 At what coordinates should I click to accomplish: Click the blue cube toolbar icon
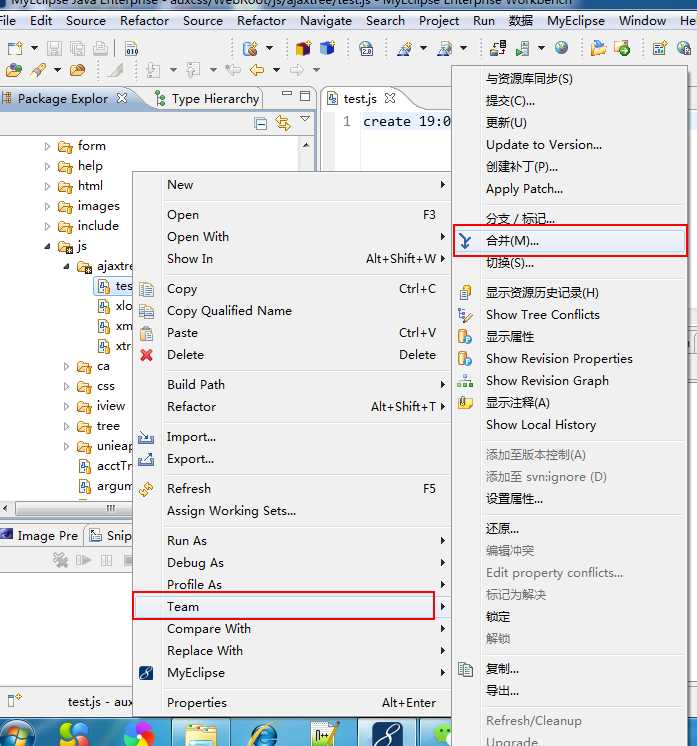pos(327,48)
